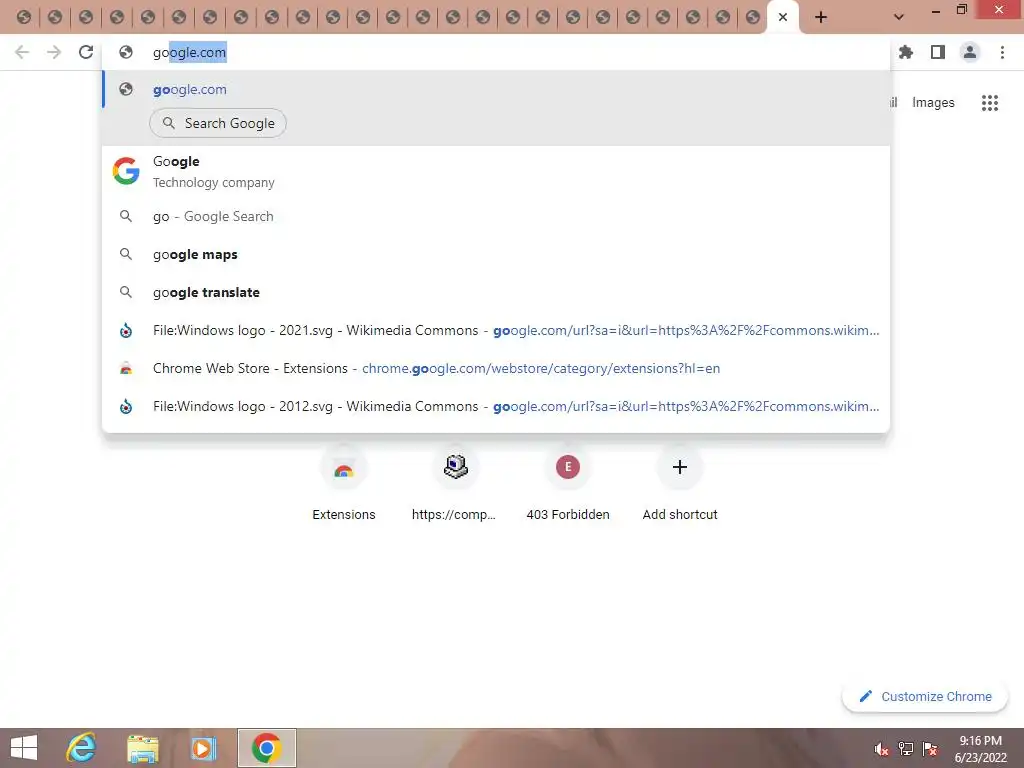Image resolution: width=1024 pixels, height=768 pixels.
Task: Open the Google apps grid
Action: coord(989,103)
